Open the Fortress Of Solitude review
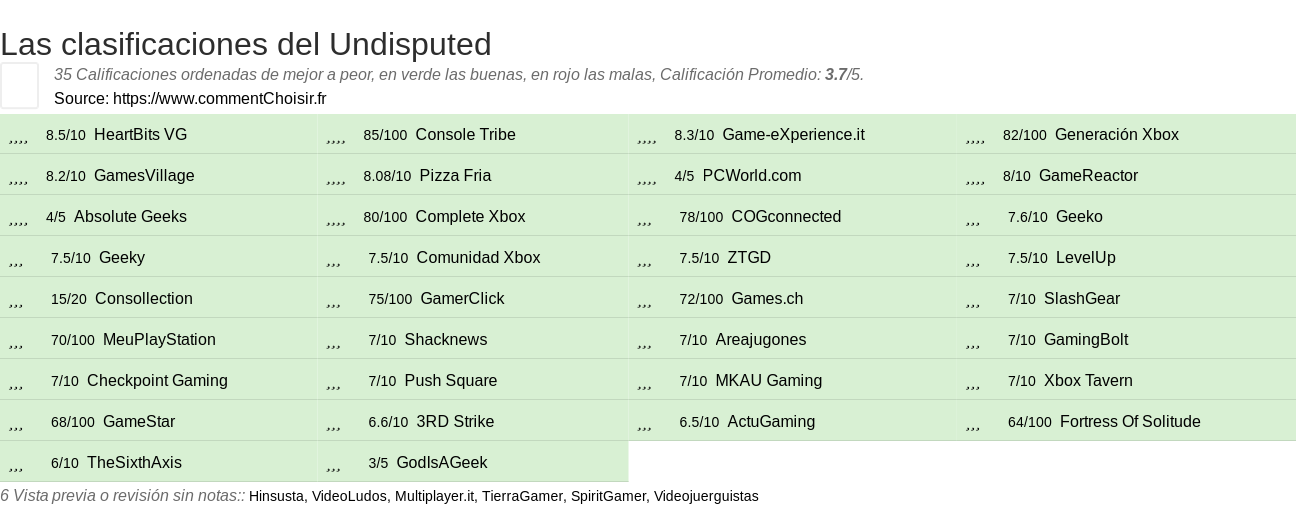The width and height of the screenshot is (1296, 507). tap(1130, 422)
